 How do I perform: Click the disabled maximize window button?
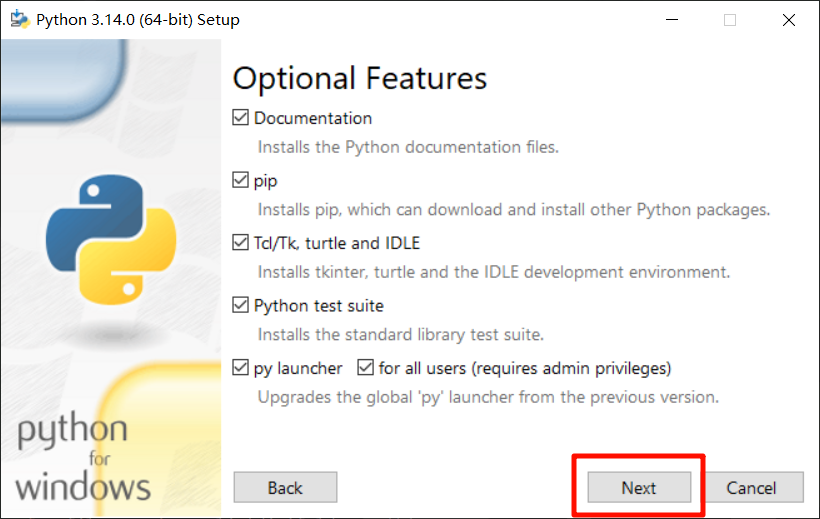click(x=730, y=19)
